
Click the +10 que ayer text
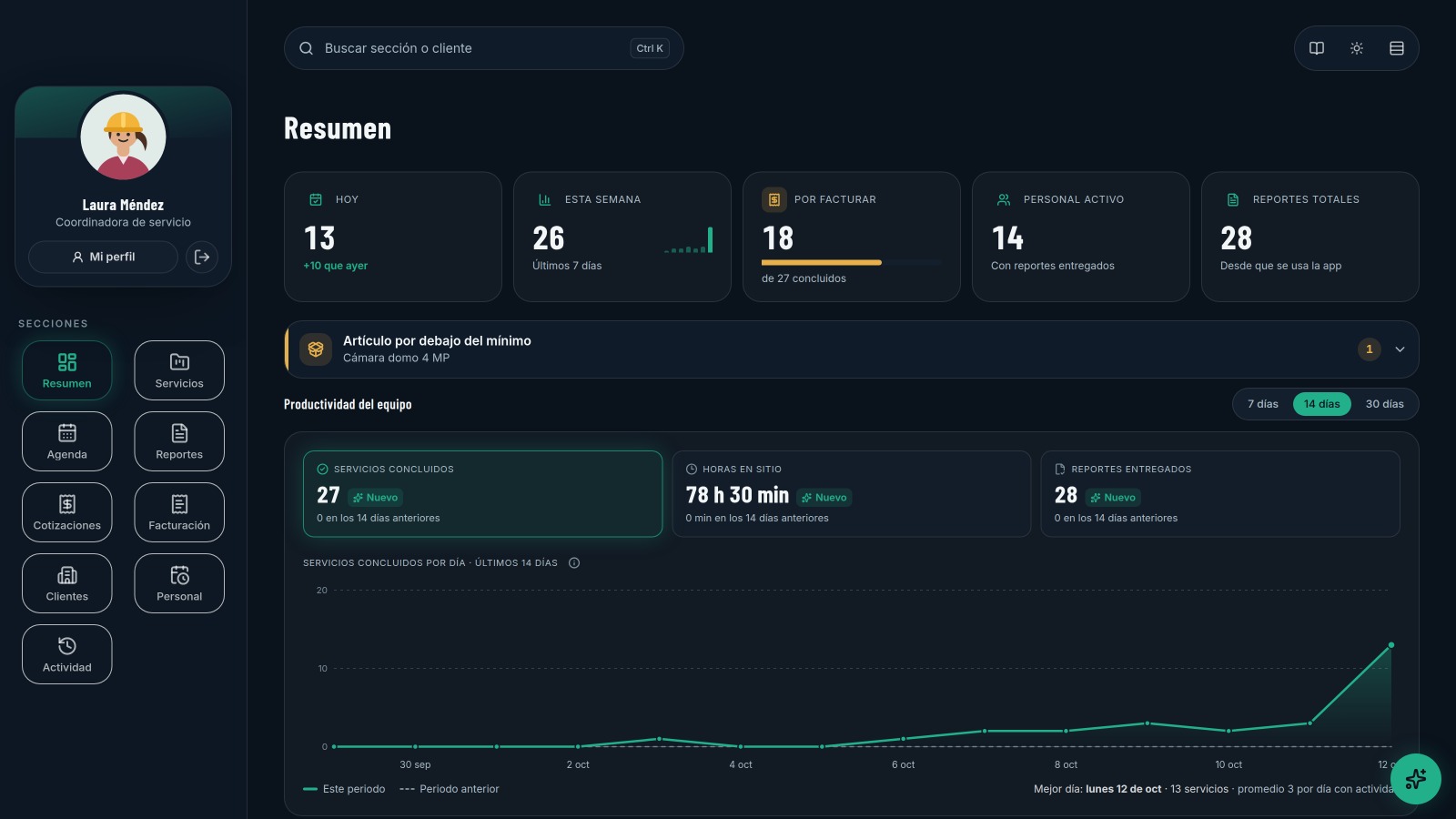click(x=335, y=266)
